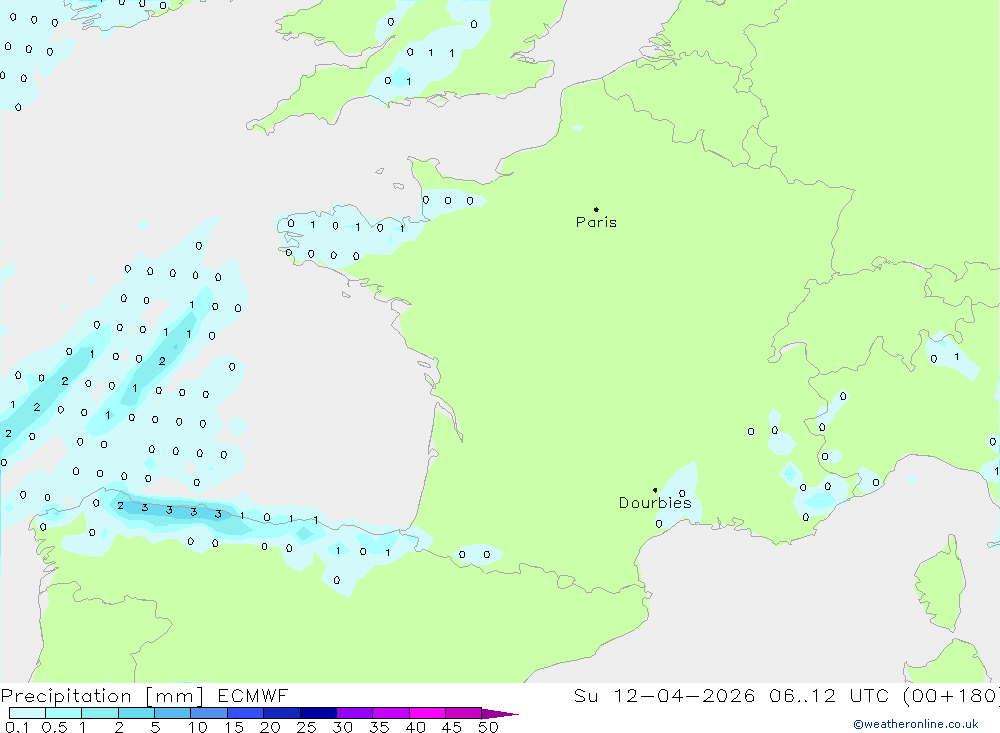Image resolution: width=1000 pixels, height=733 pixels.
Task: Choose the 40–45 mm legend color segment
Action: point(427,713)
